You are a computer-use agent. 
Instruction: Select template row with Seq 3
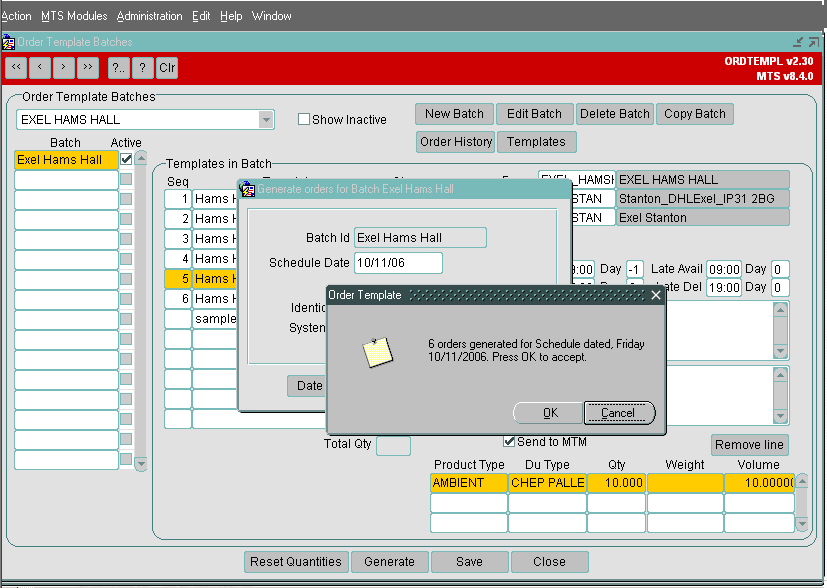[200, 239]
